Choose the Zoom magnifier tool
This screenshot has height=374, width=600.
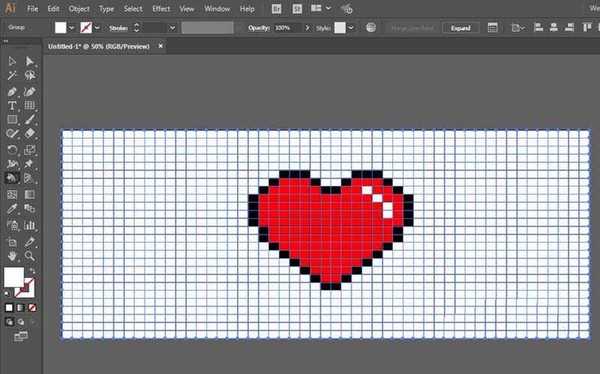click(x=29, y=256)
